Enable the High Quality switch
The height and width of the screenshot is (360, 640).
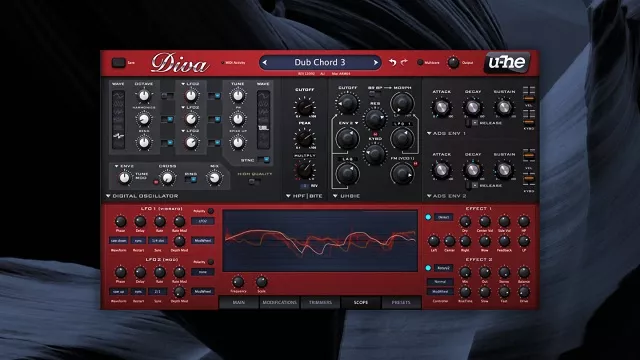tap(254, 182)
